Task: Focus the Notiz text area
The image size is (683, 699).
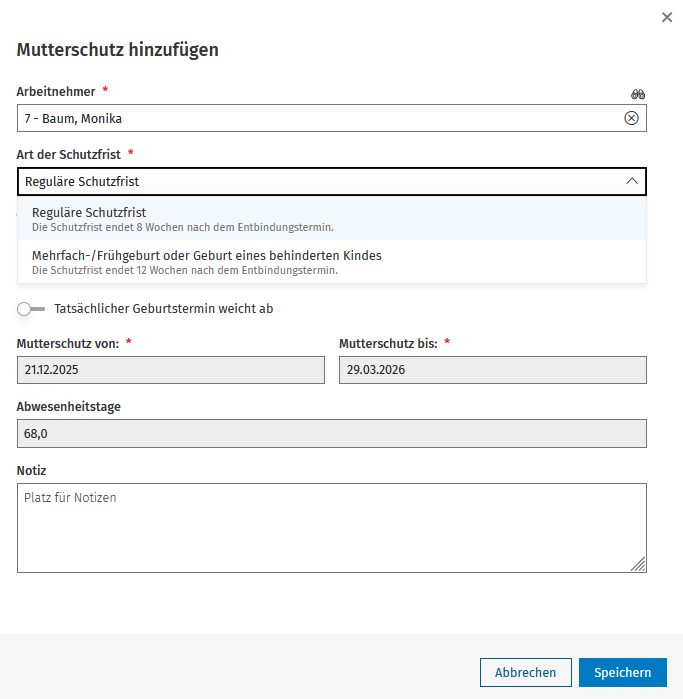Action: click(332, 528)
